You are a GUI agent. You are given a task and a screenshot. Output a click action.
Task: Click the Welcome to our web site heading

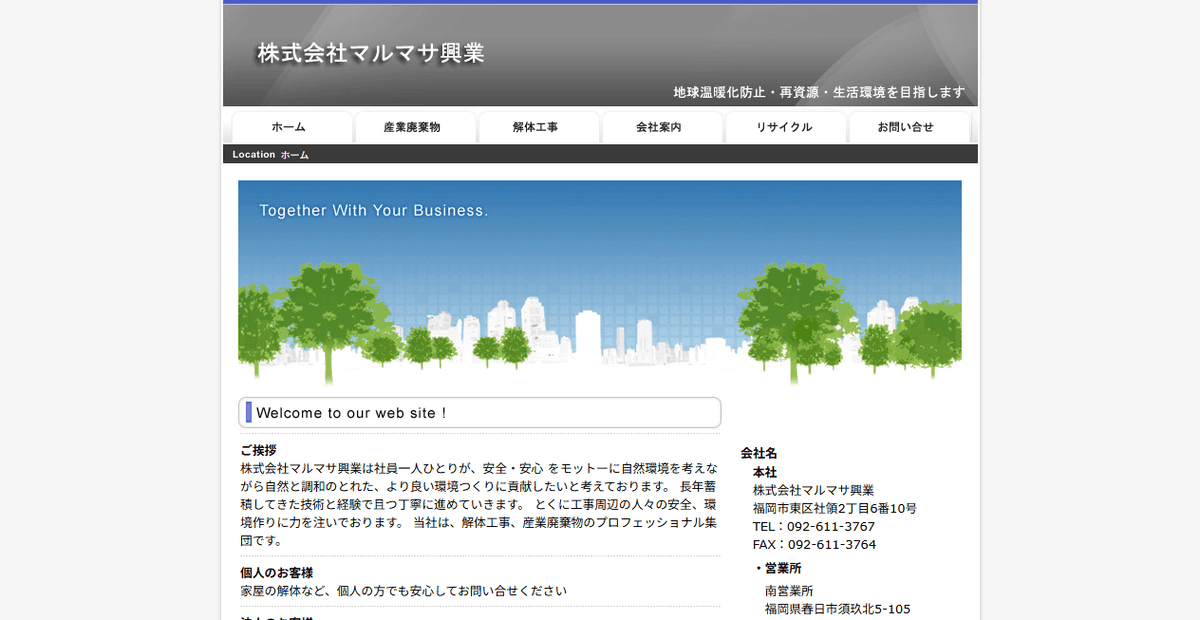353,412
